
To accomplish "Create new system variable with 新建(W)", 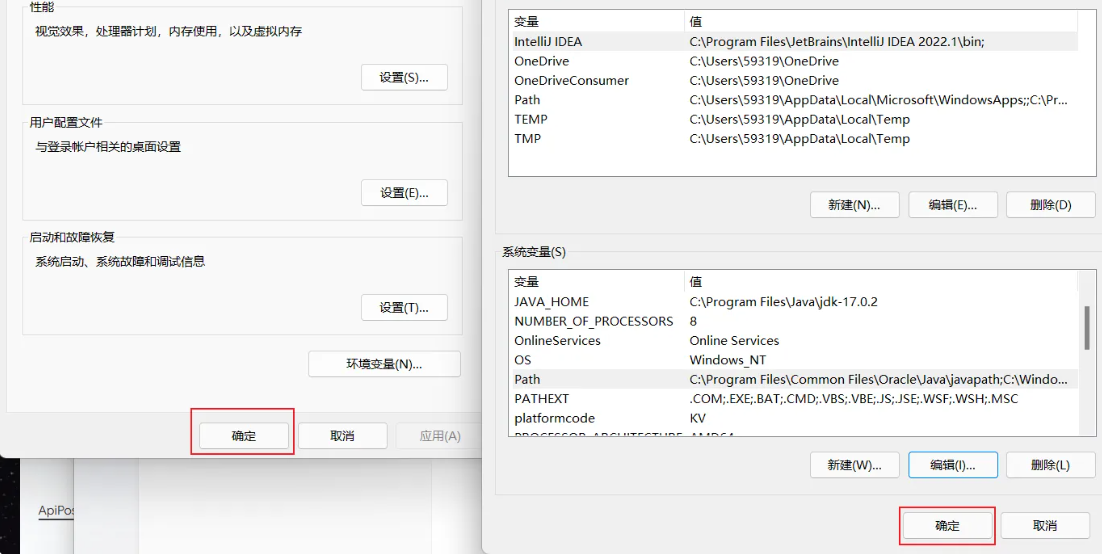I will [x=854, y=465].
